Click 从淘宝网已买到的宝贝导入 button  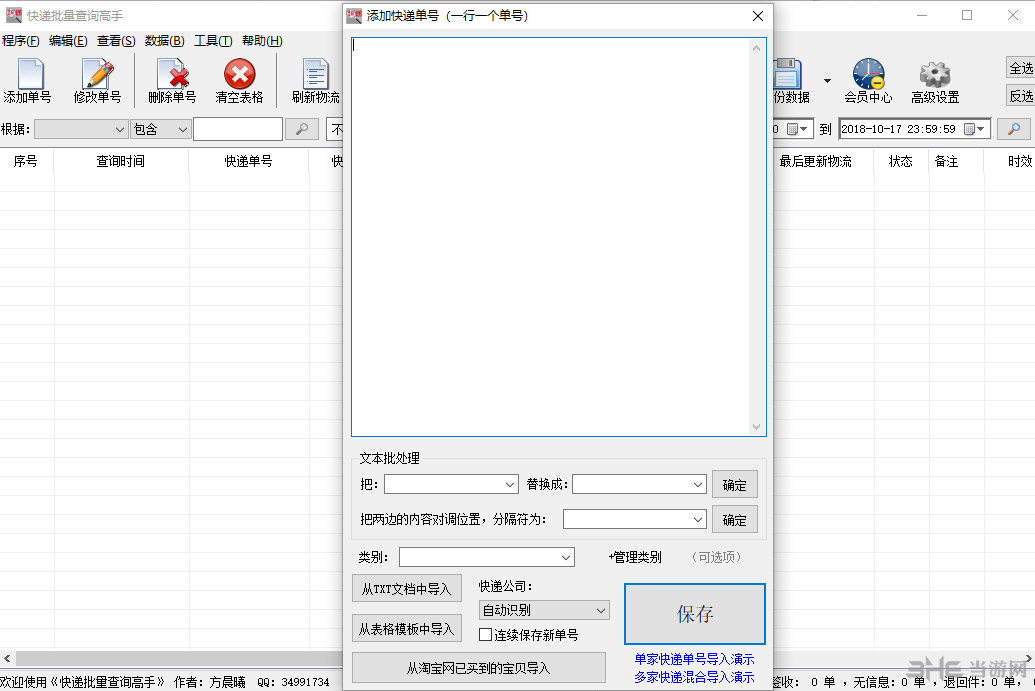click(x=479, y=668)
